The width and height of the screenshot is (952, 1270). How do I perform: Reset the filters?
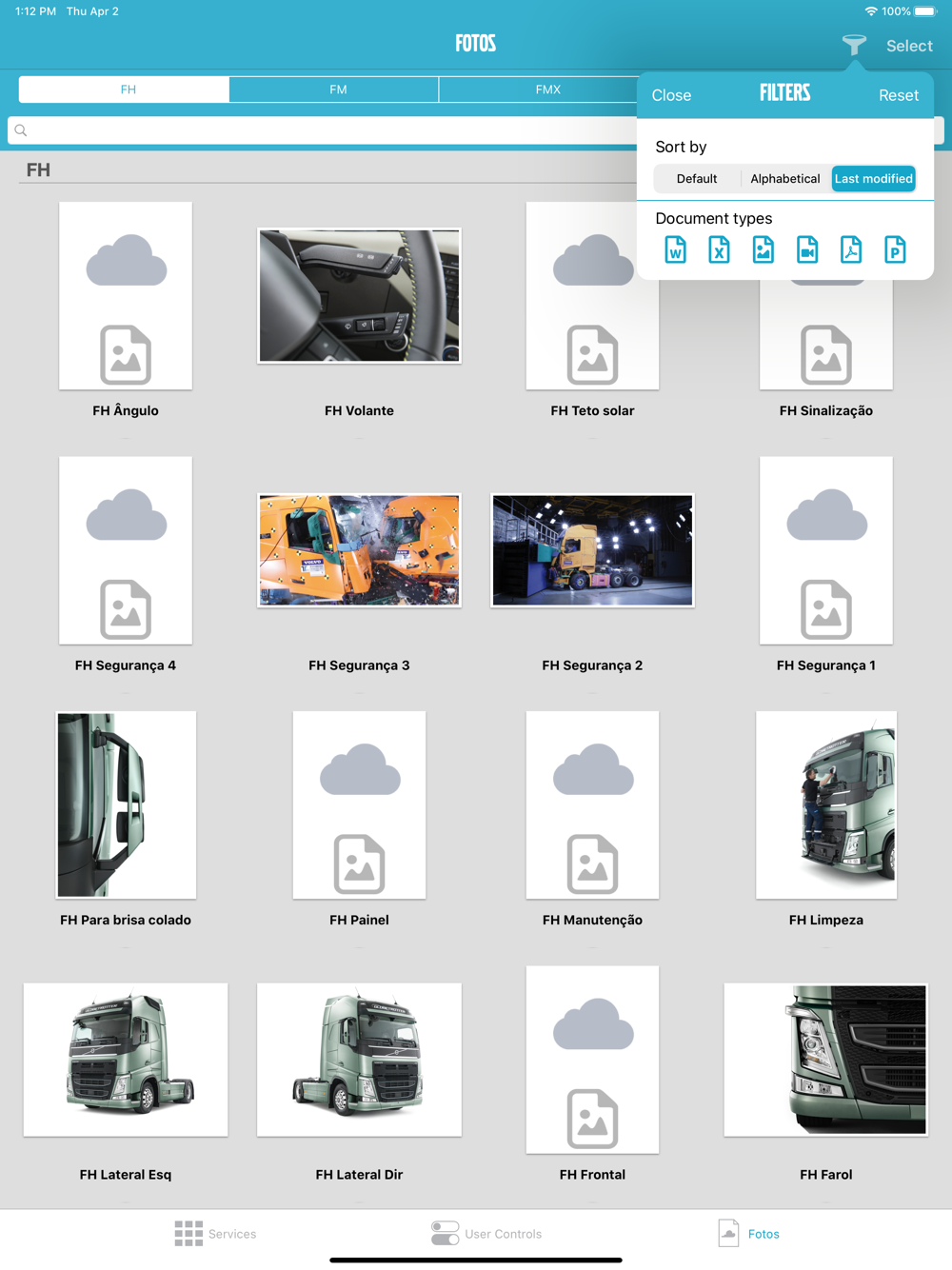point(898,95)
